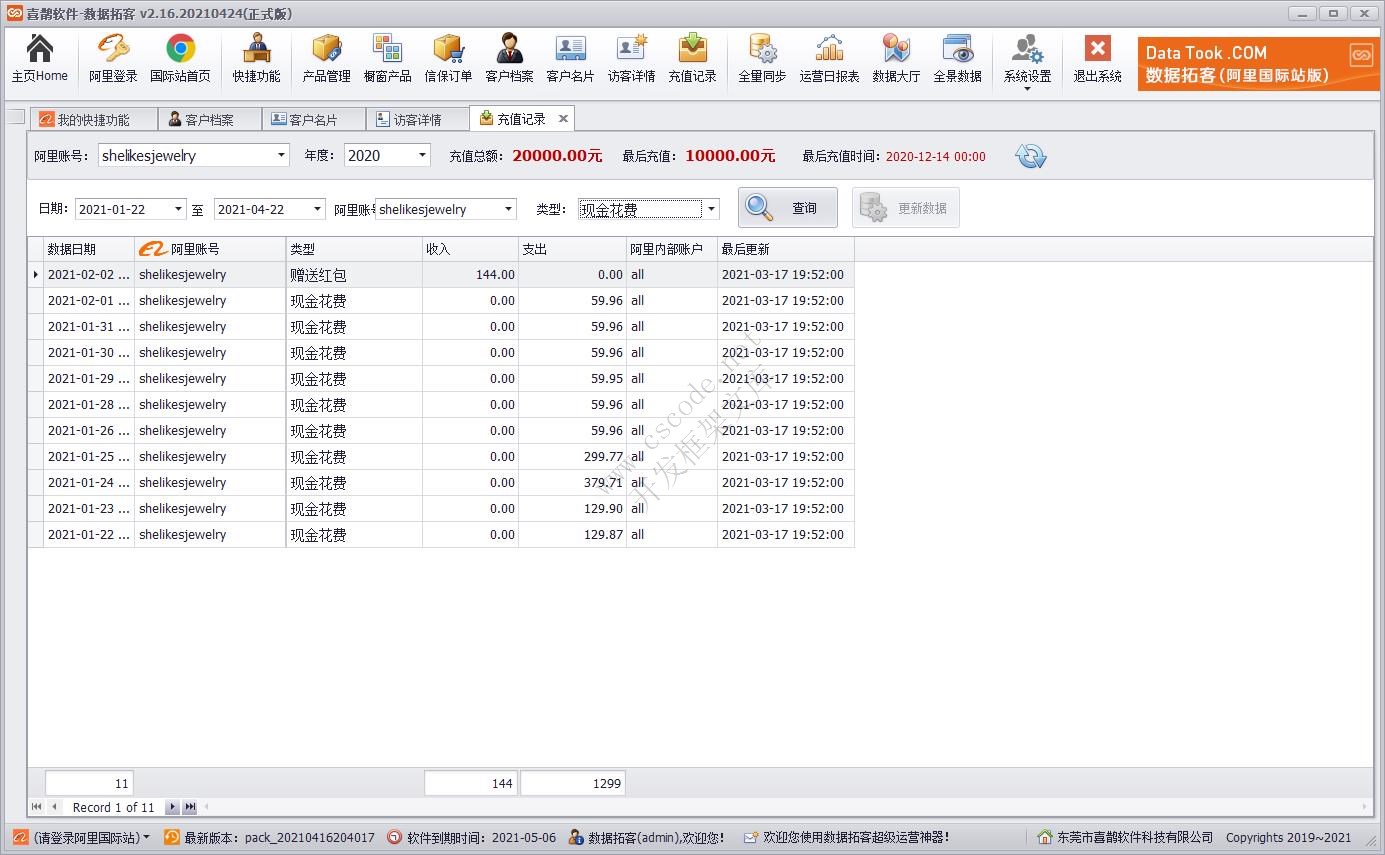The width and height of the screenshot is (1385, 855).
Task: Open 运营日报表 daily report
Action: (829, 59)
